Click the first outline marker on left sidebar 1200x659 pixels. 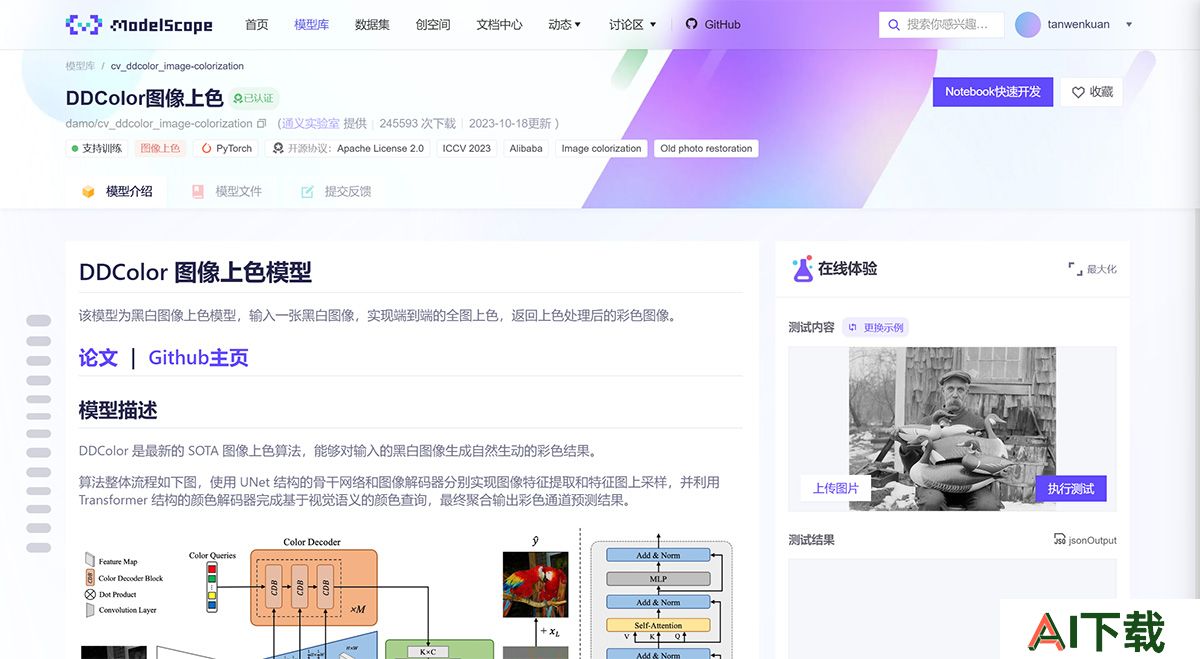click(x=39, y=321)
